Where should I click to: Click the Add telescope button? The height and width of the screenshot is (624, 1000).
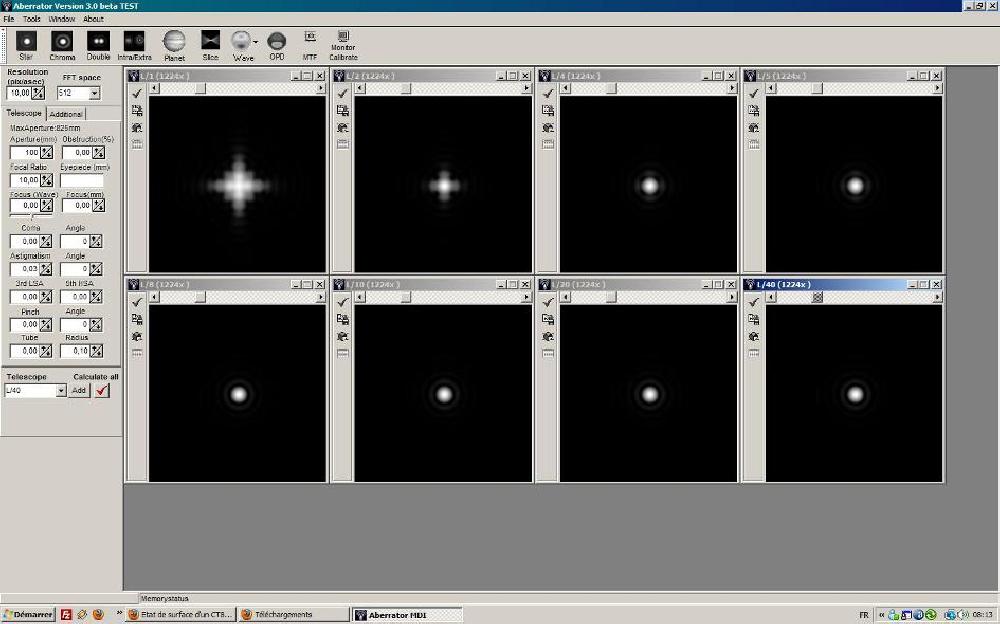78,390
